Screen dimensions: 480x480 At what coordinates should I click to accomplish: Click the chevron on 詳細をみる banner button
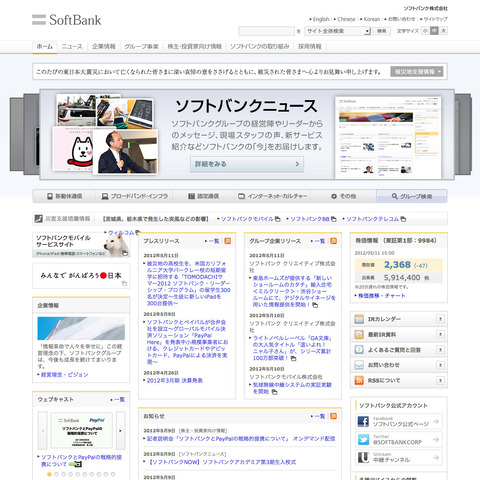click(x=297, y=164)
